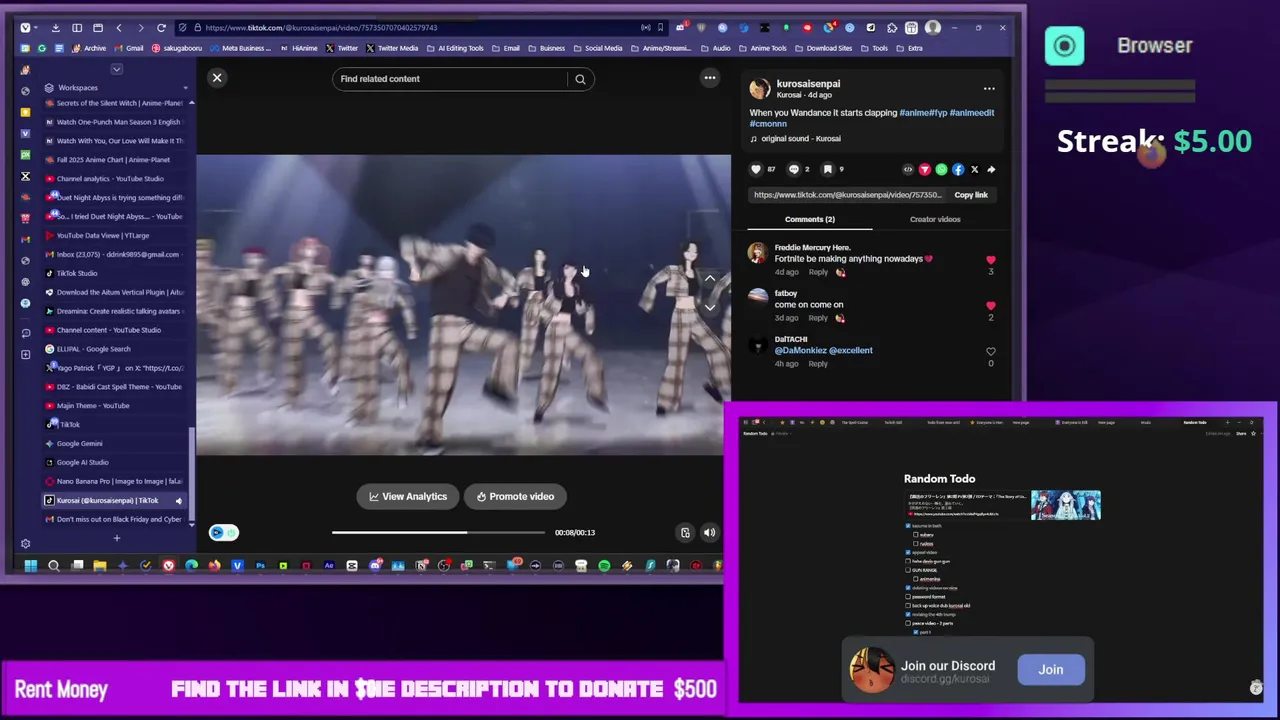
Task: Toggle the browser side panel icon
Action: pyautogui.click(x=77, y=28)
